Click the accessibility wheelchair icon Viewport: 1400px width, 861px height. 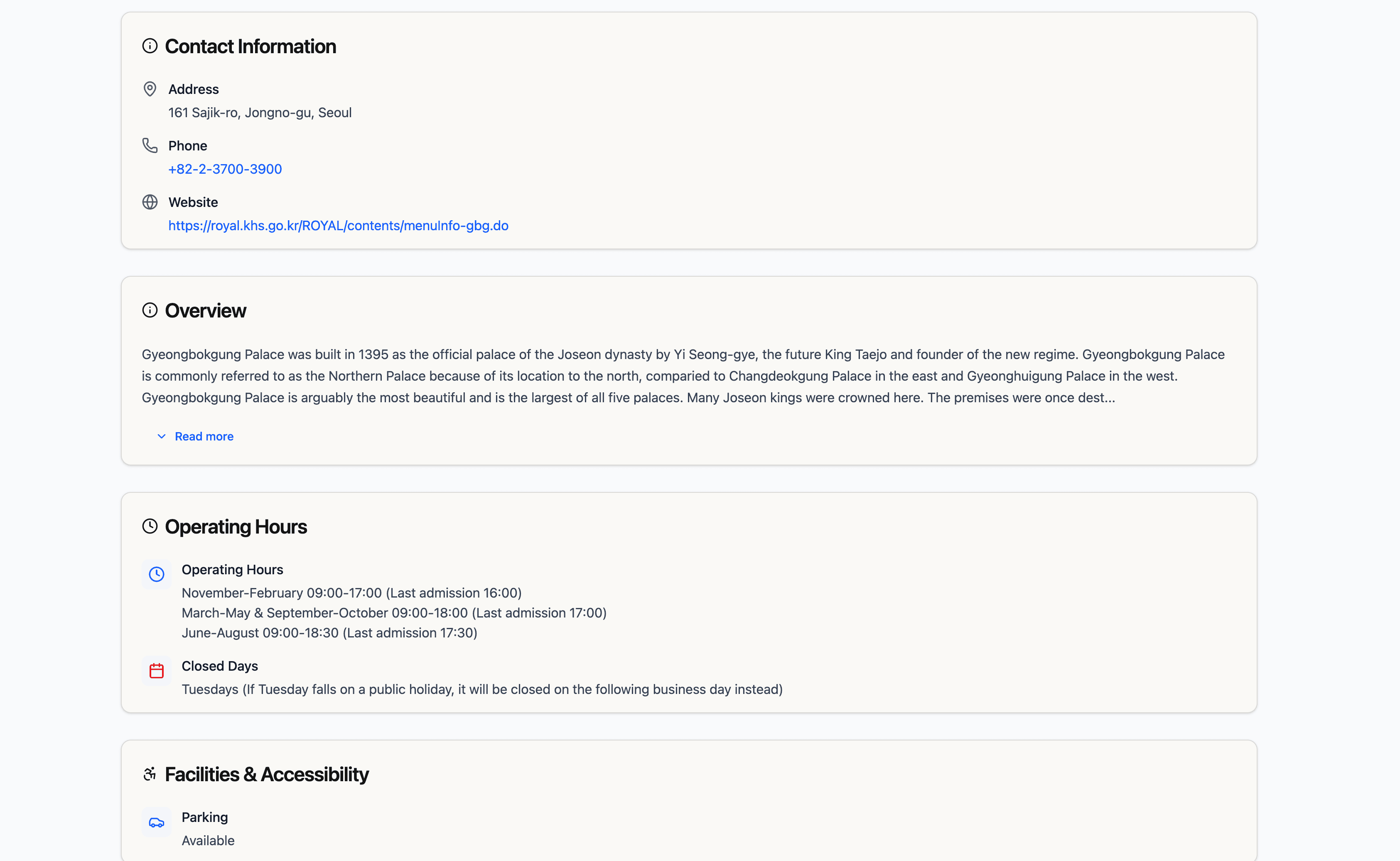150,774
